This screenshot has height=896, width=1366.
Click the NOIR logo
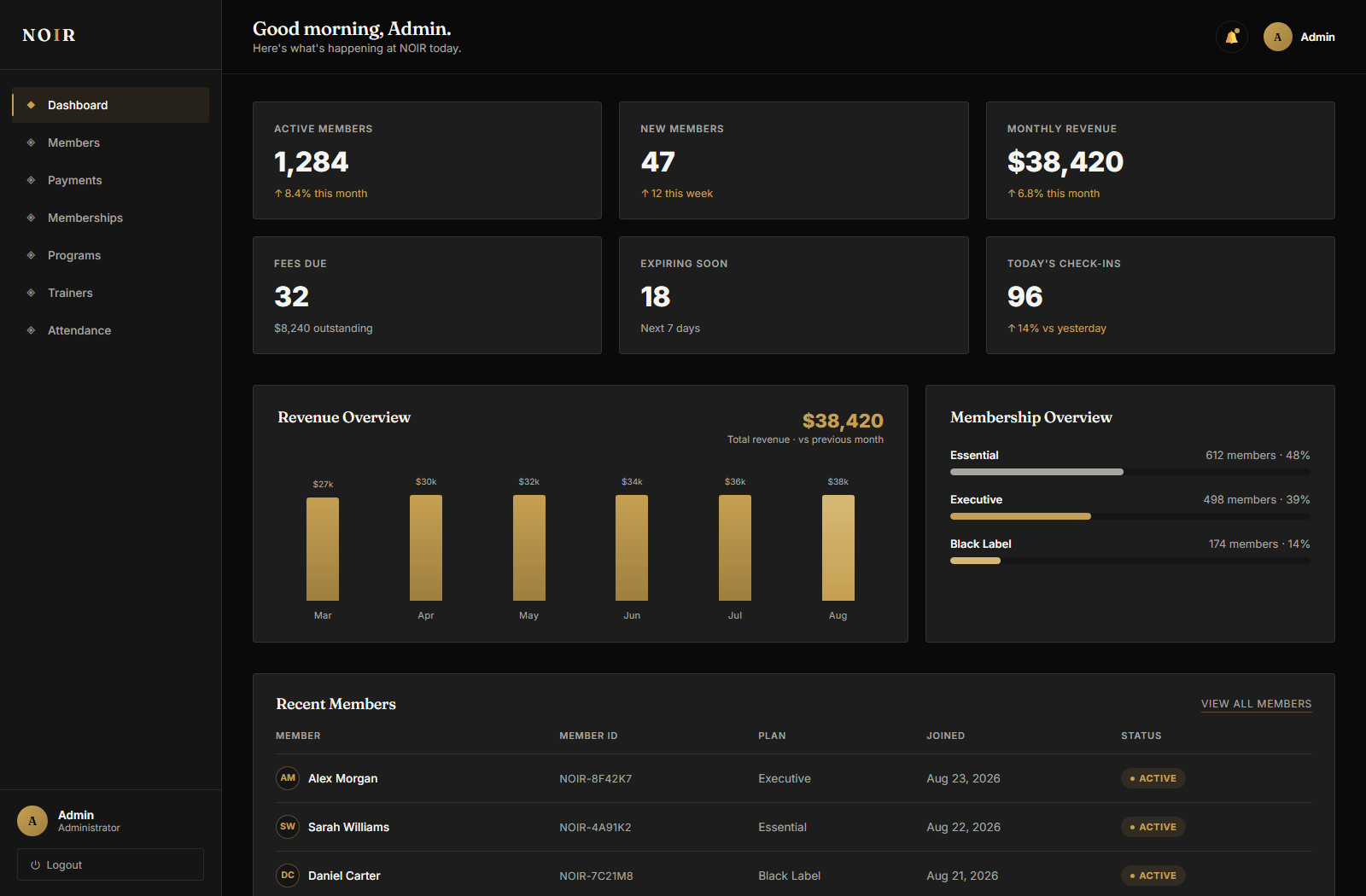pyautogui.click(x=49, y=35)
